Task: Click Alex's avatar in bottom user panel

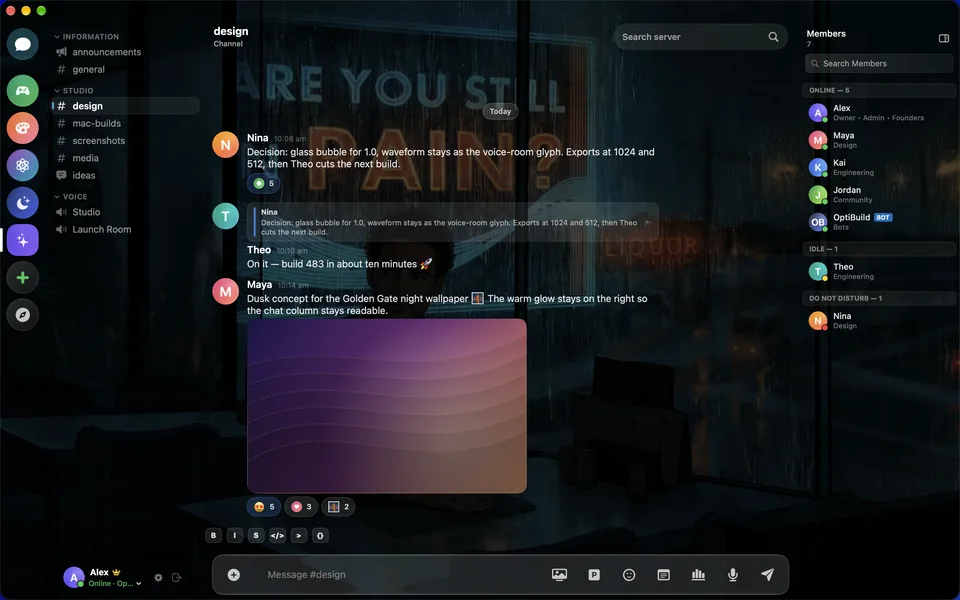Action: point(73,577)
